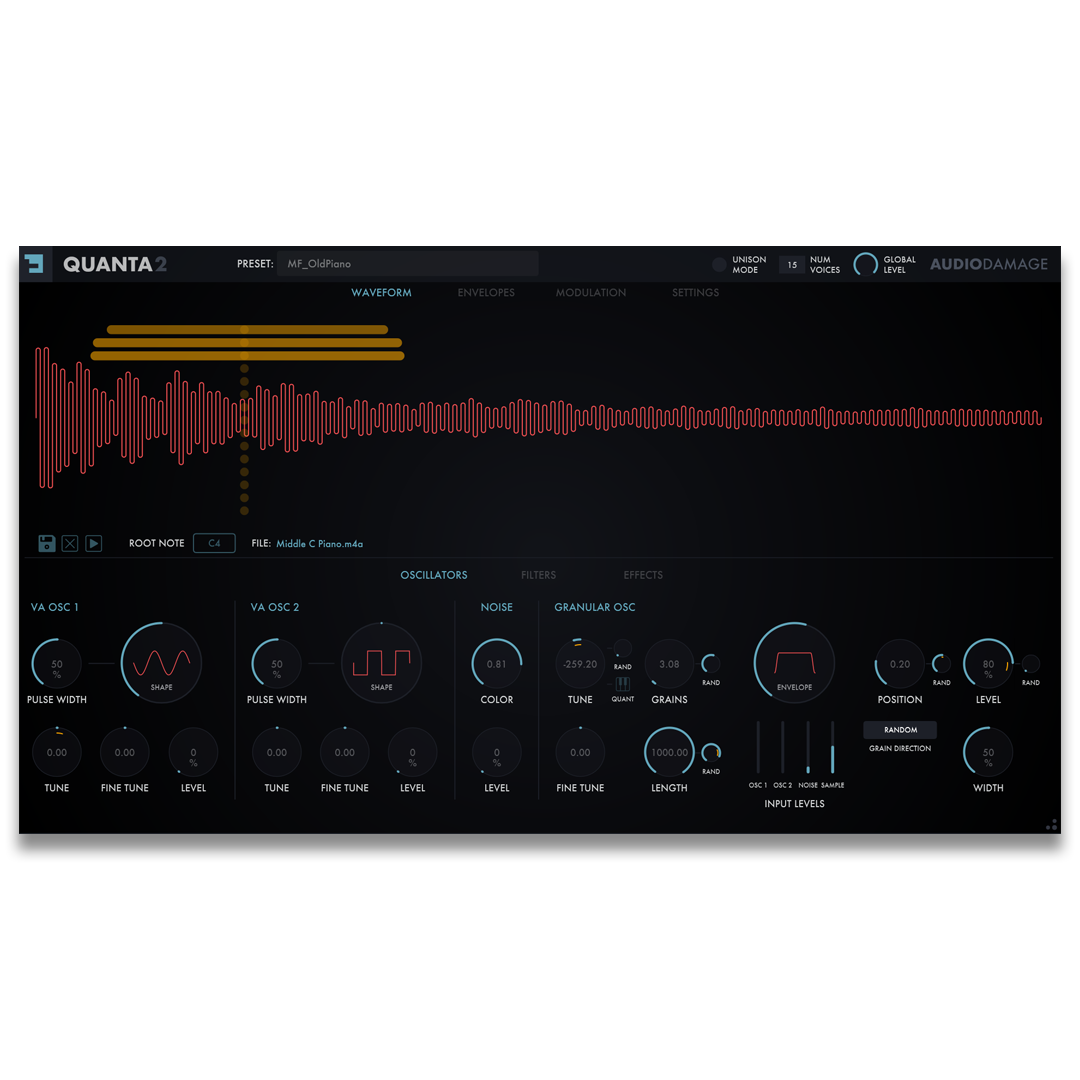Adjust the Global Level knob

866,264
